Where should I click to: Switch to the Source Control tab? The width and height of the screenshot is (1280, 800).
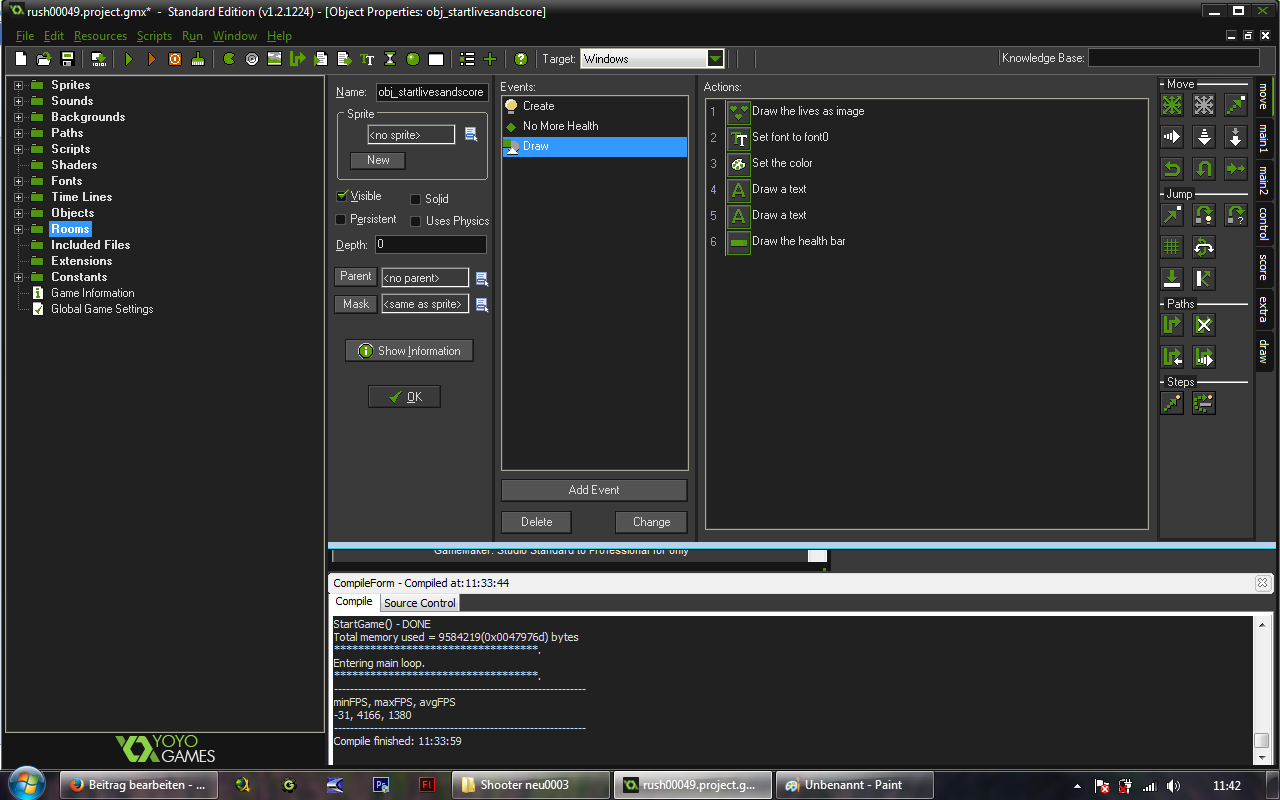click(419, 603)
